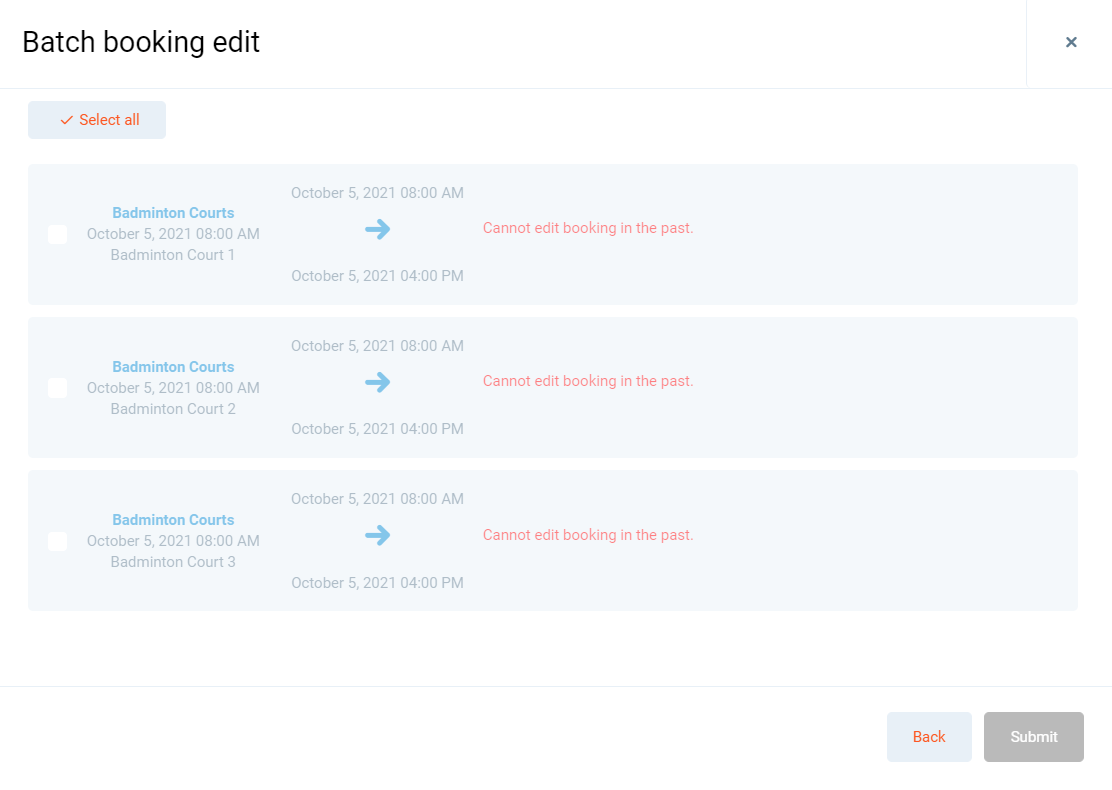Tick the checkbox for Badminton Court 3
The height and width of the screenshot is (790, 1112).
[58, 541]
